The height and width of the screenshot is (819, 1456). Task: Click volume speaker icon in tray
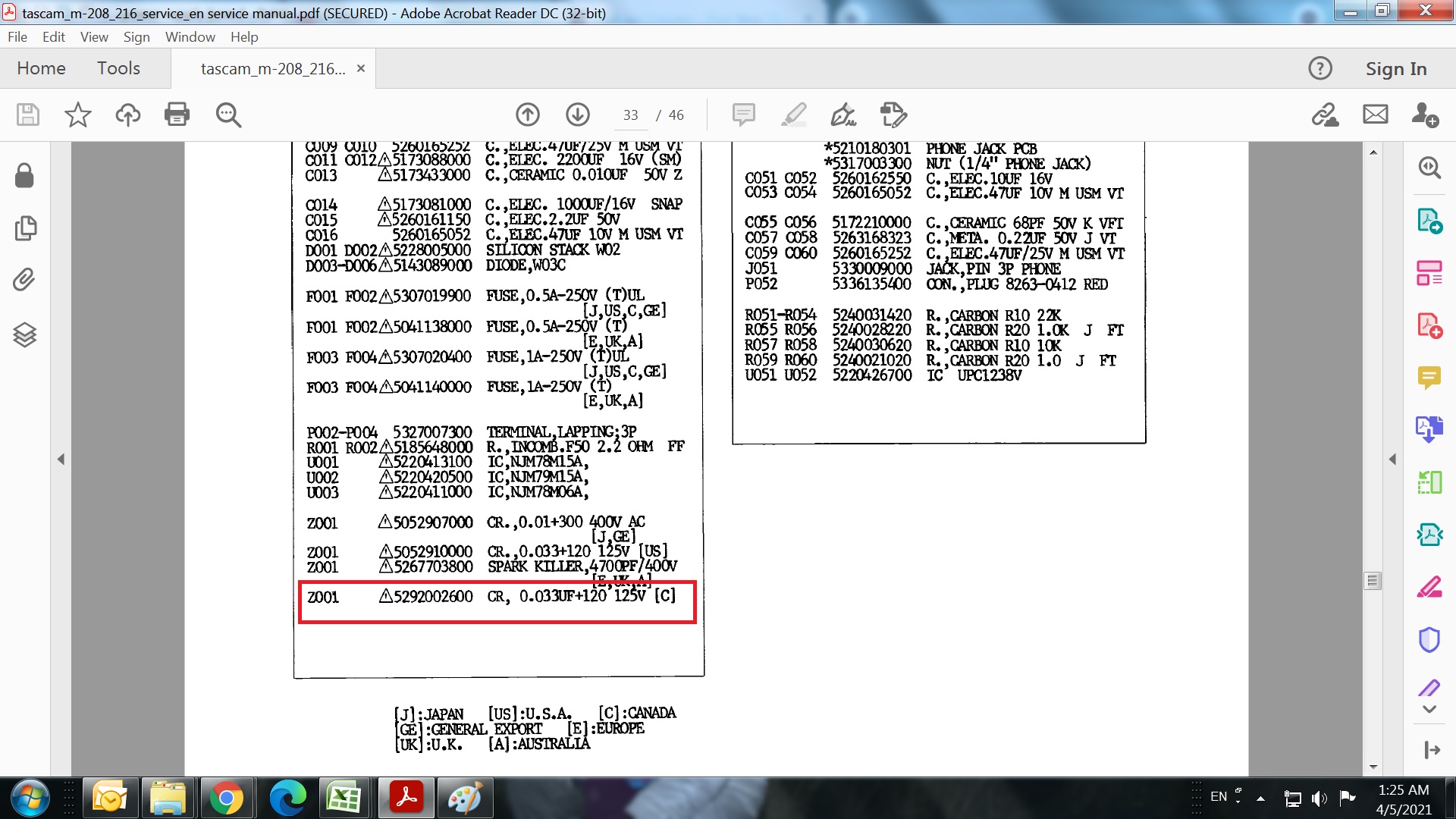pos(1319,798)
